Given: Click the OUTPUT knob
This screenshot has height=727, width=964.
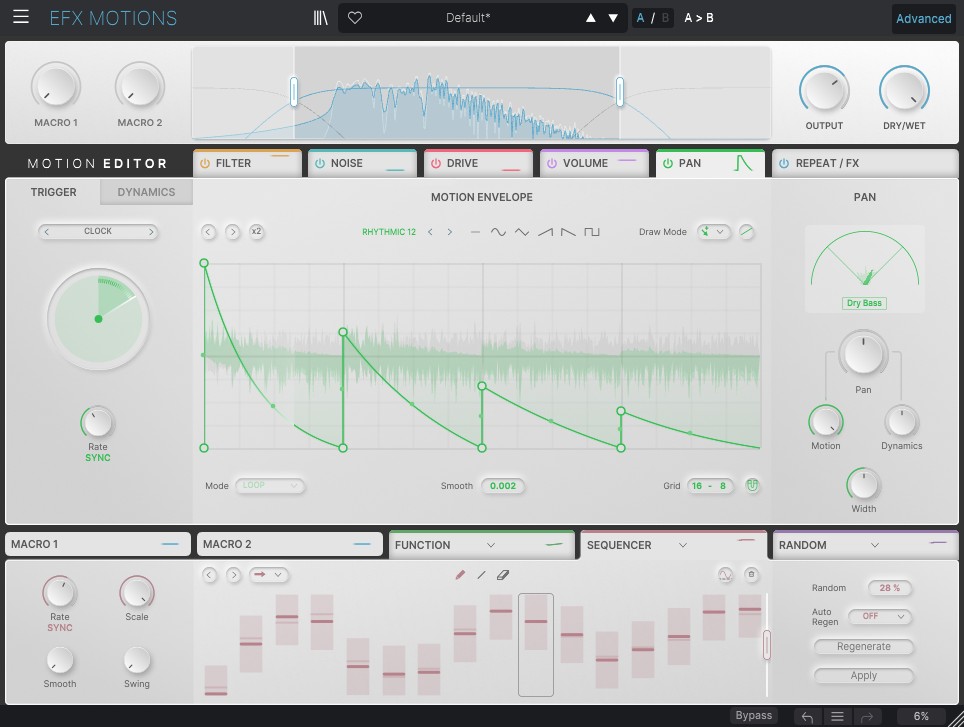Looking at the screenshot, I should point(824,90).
